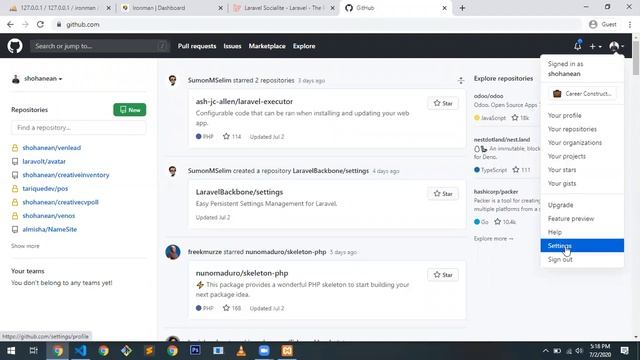The image size is (640, 360).
Task: Open Explore in the header
Action: (304, 46)
